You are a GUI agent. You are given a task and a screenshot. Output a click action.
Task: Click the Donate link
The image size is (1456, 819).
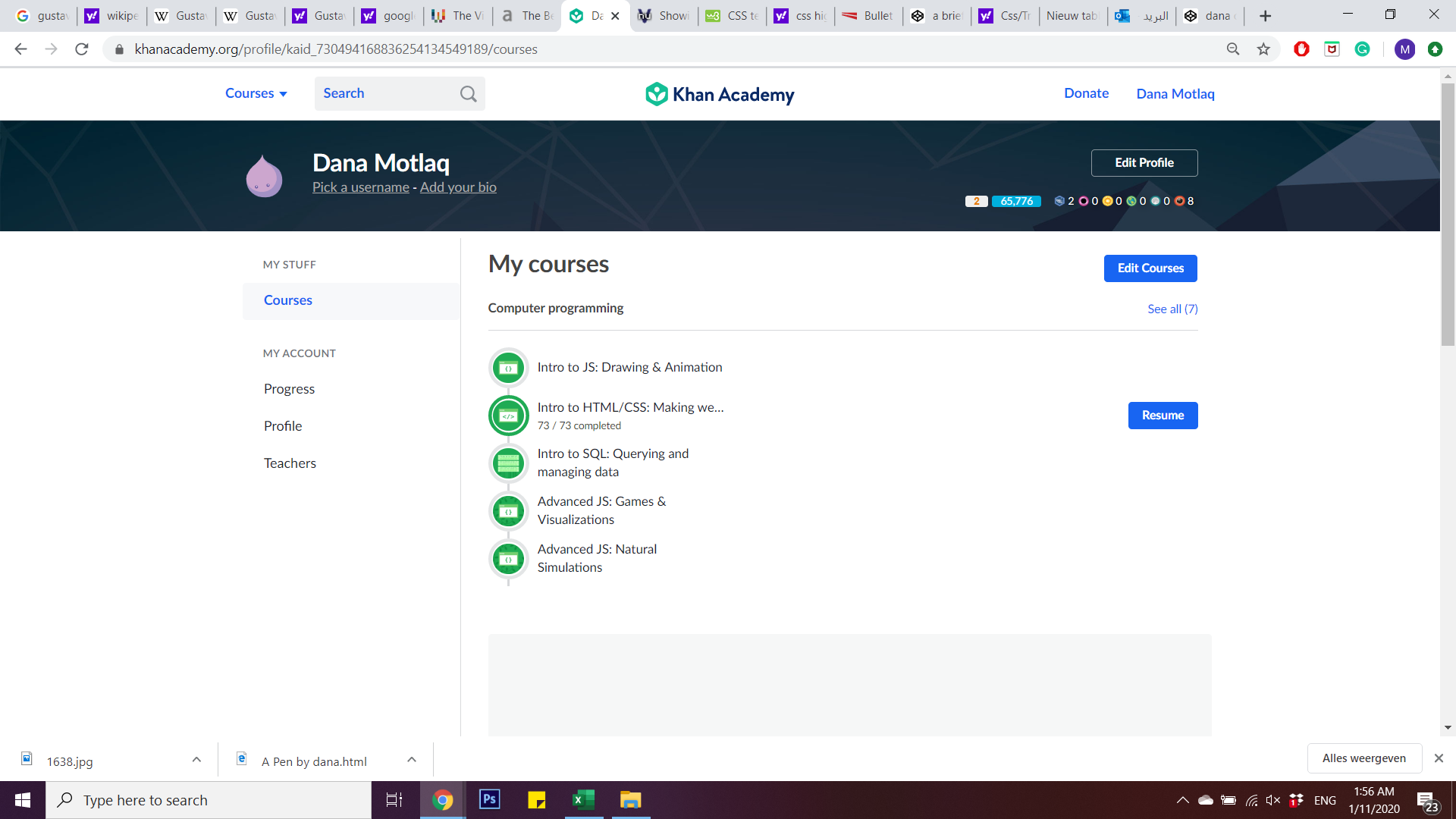[1086, 93]
